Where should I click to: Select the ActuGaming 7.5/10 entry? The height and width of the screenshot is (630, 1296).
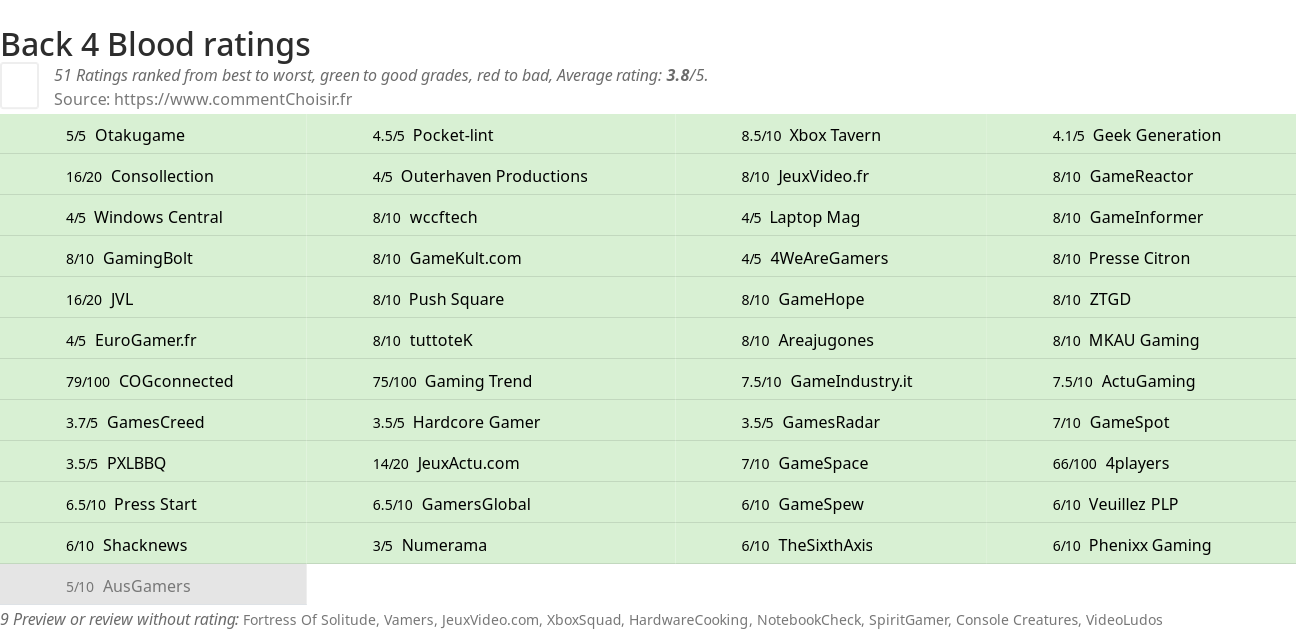(1141, 381)
